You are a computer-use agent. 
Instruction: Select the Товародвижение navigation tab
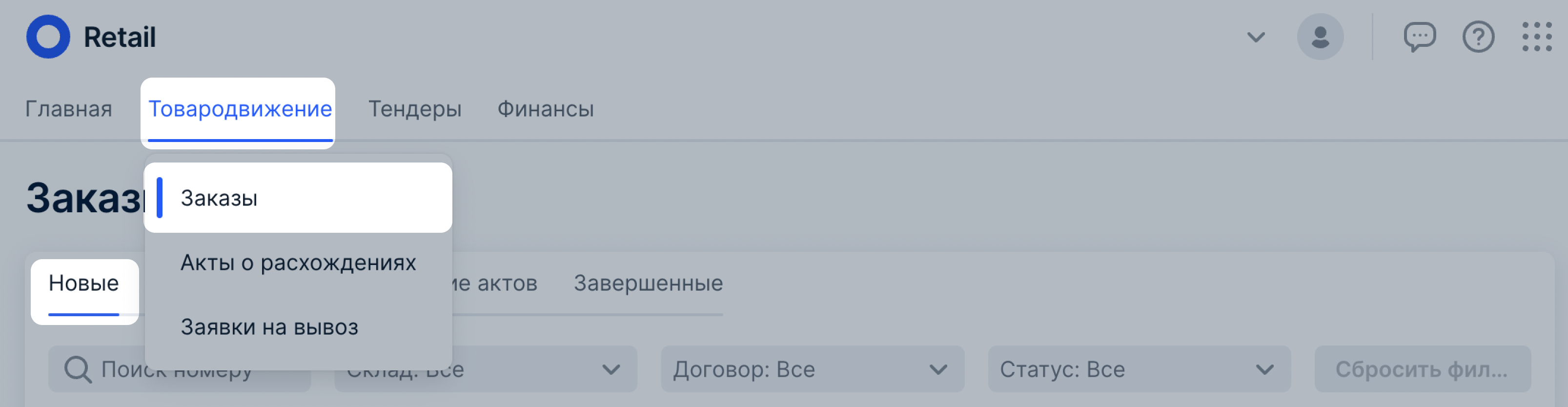coord(240,109)
